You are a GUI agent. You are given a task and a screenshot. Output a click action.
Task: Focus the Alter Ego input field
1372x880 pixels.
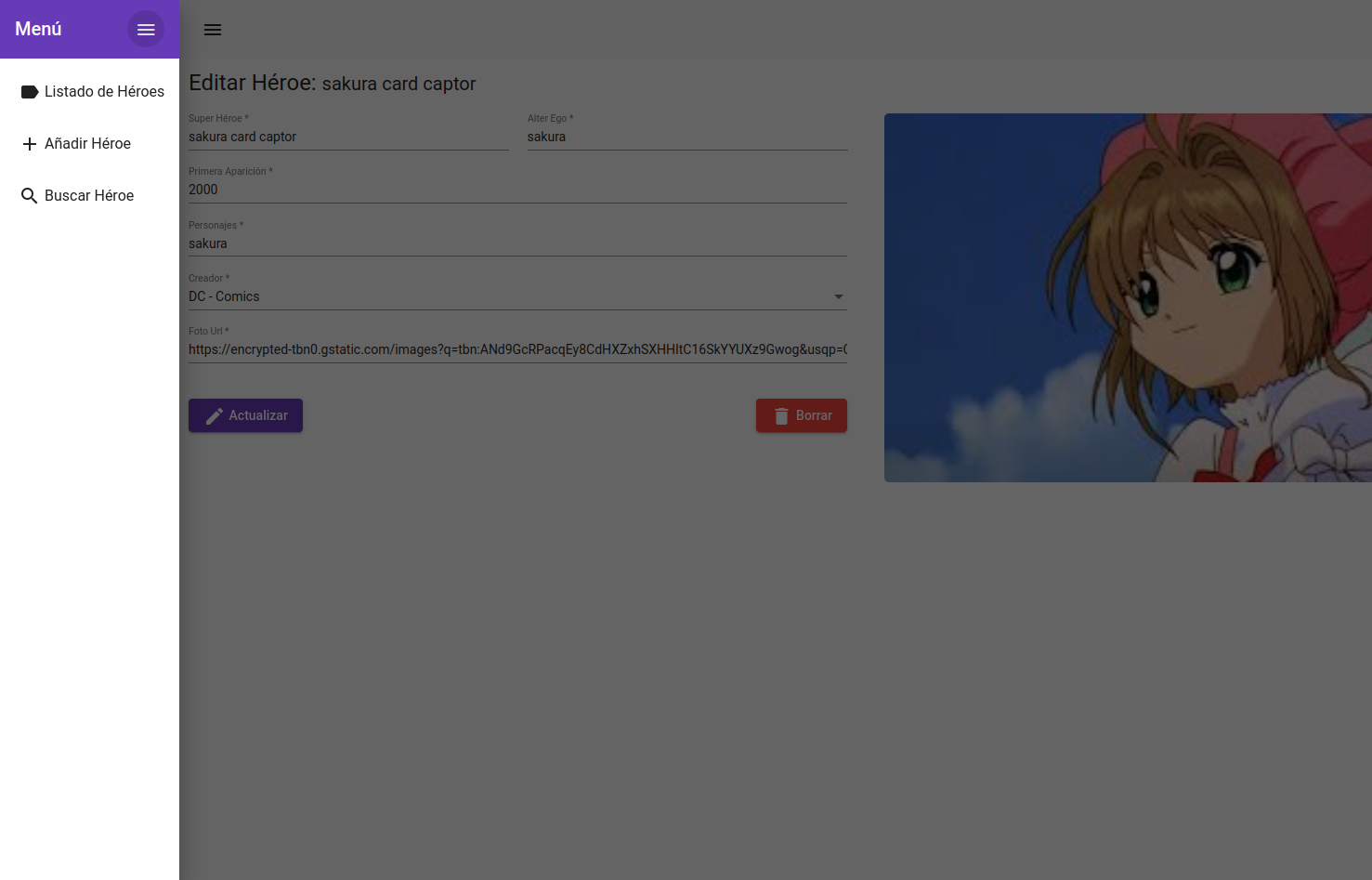[x=687, y=137]
